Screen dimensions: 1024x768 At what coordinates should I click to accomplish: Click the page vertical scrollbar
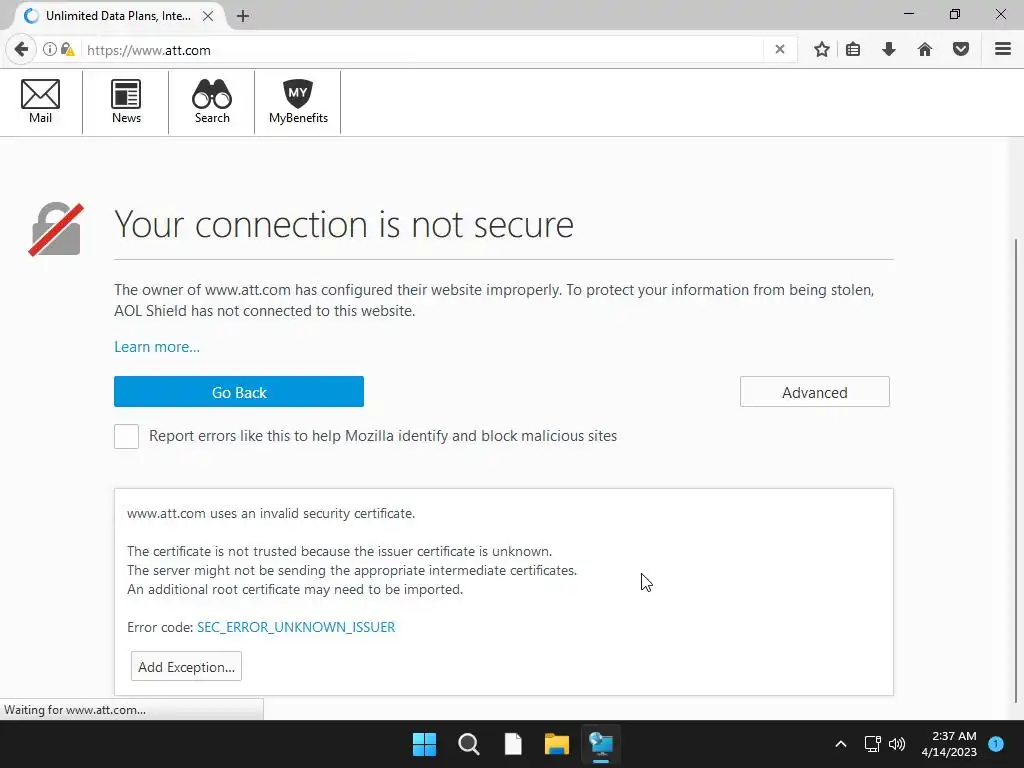tap(1017, 470)
